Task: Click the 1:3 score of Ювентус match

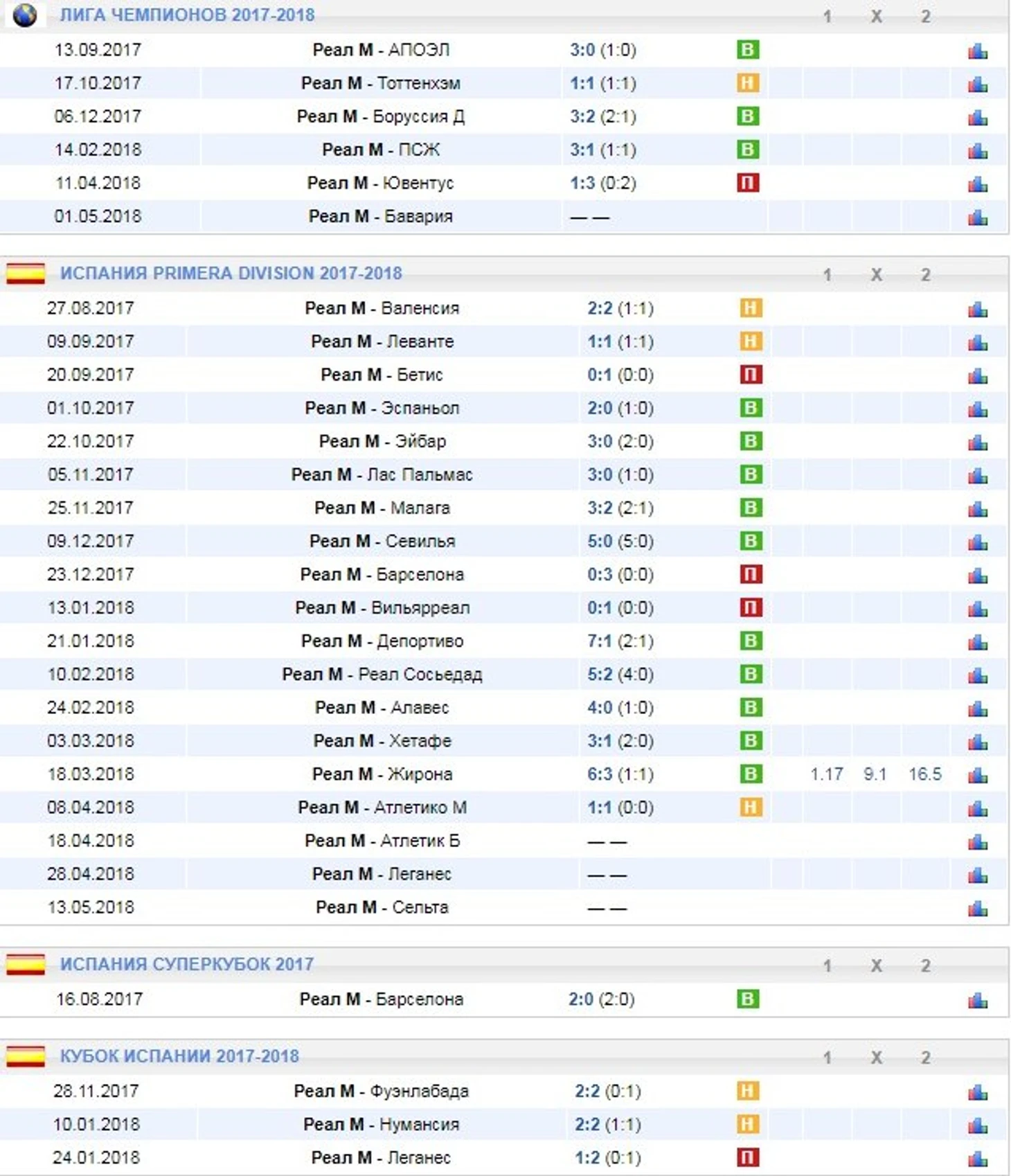Action: point(582,183)
